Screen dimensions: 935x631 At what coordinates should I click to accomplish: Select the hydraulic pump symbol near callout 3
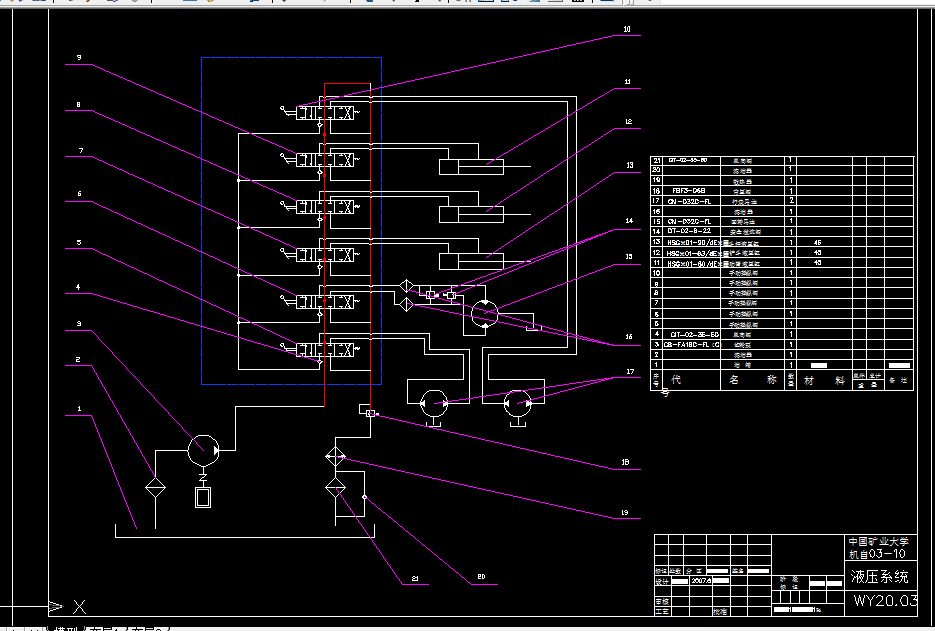[x=203, y=450]
